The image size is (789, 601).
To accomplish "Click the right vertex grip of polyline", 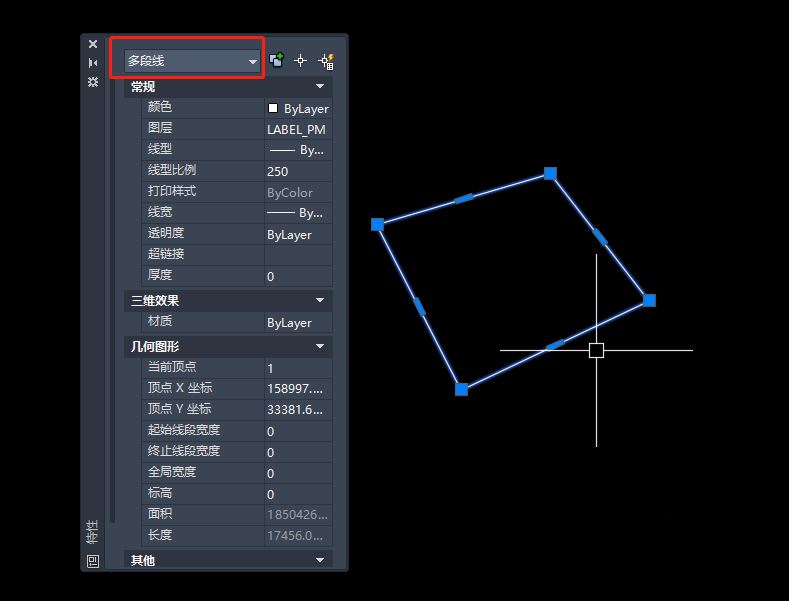I will click(x=650, y=300).
